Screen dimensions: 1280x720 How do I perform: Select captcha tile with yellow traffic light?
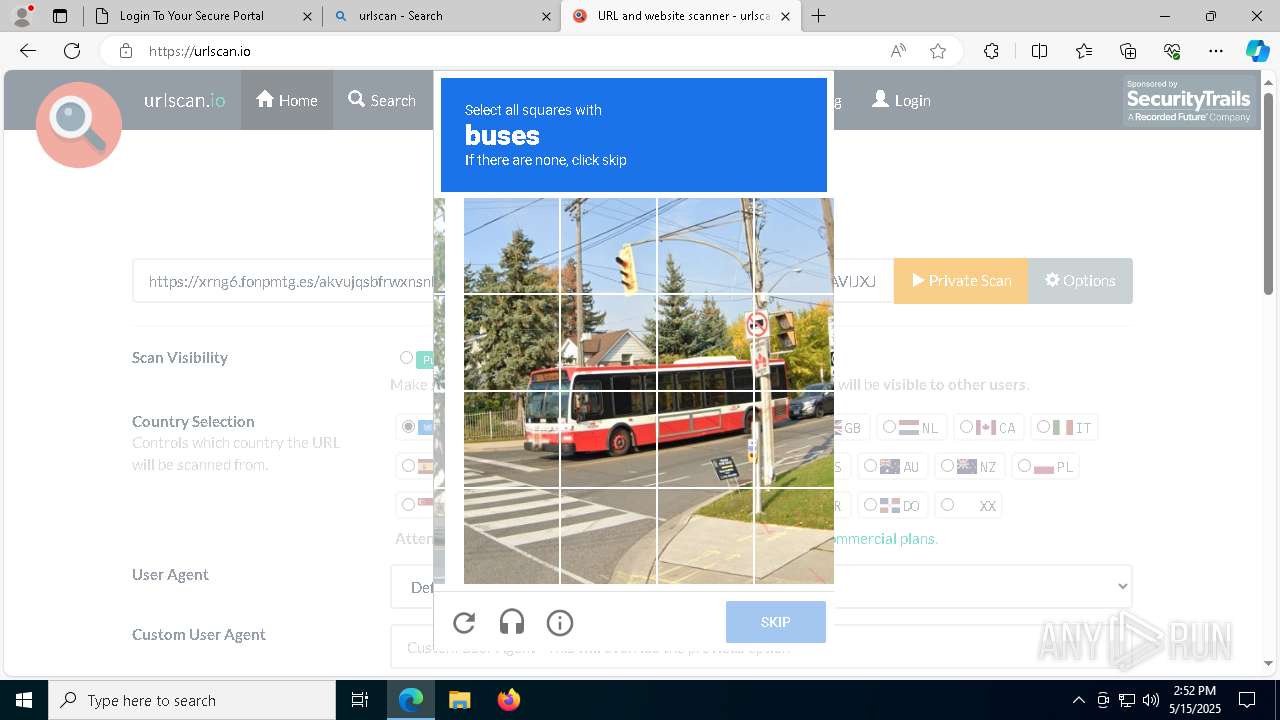pyautogui.click(x=608, y=245)
